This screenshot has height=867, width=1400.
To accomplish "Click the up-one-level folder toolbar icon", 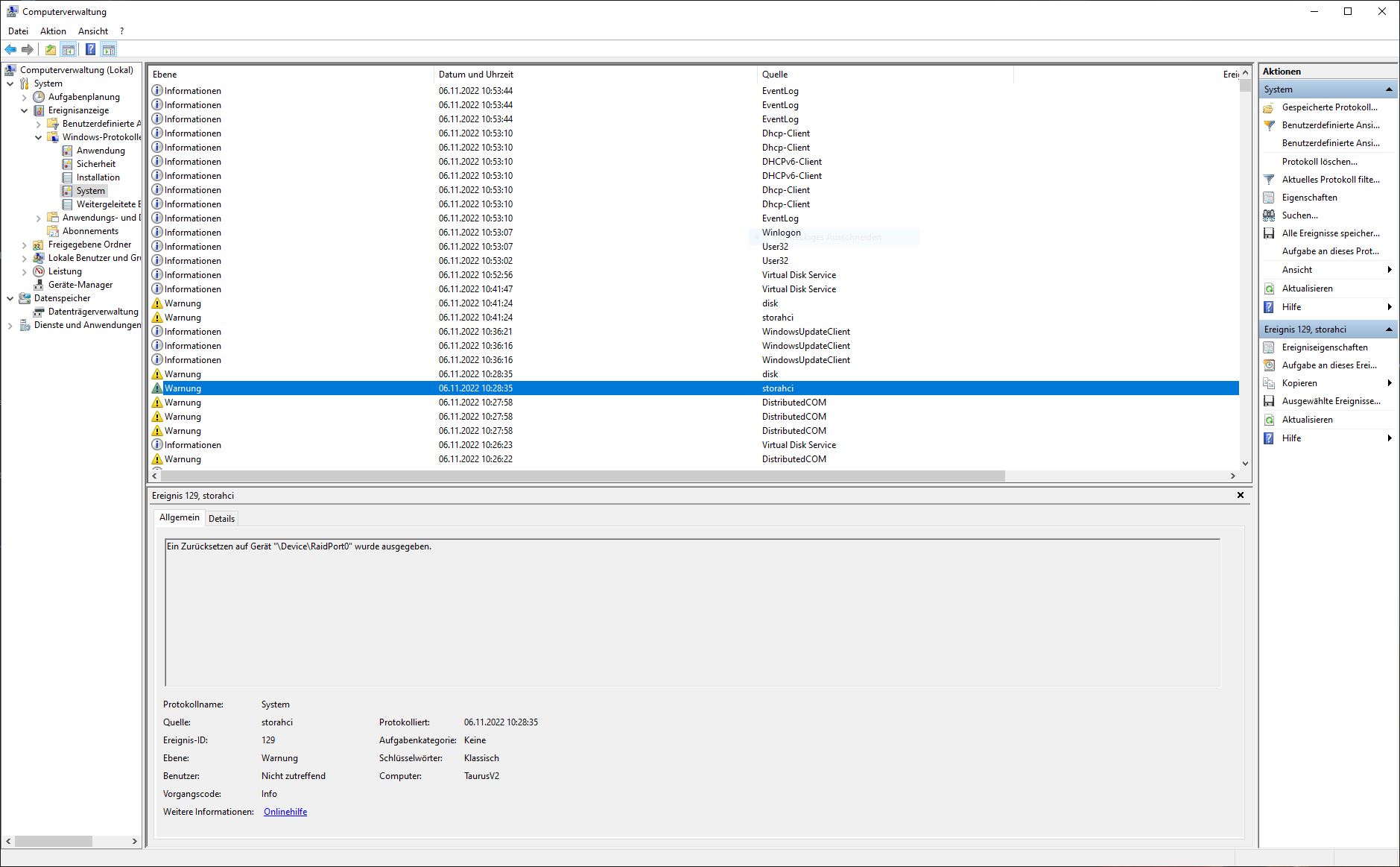I will point(50,50).
